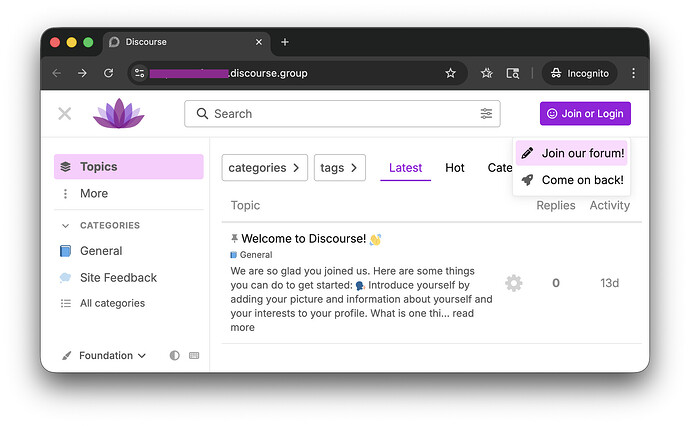Open the categories filter dropdown
Image resolution: width=690 pixels, height=426 pixels.
click(x=264, y=168)
